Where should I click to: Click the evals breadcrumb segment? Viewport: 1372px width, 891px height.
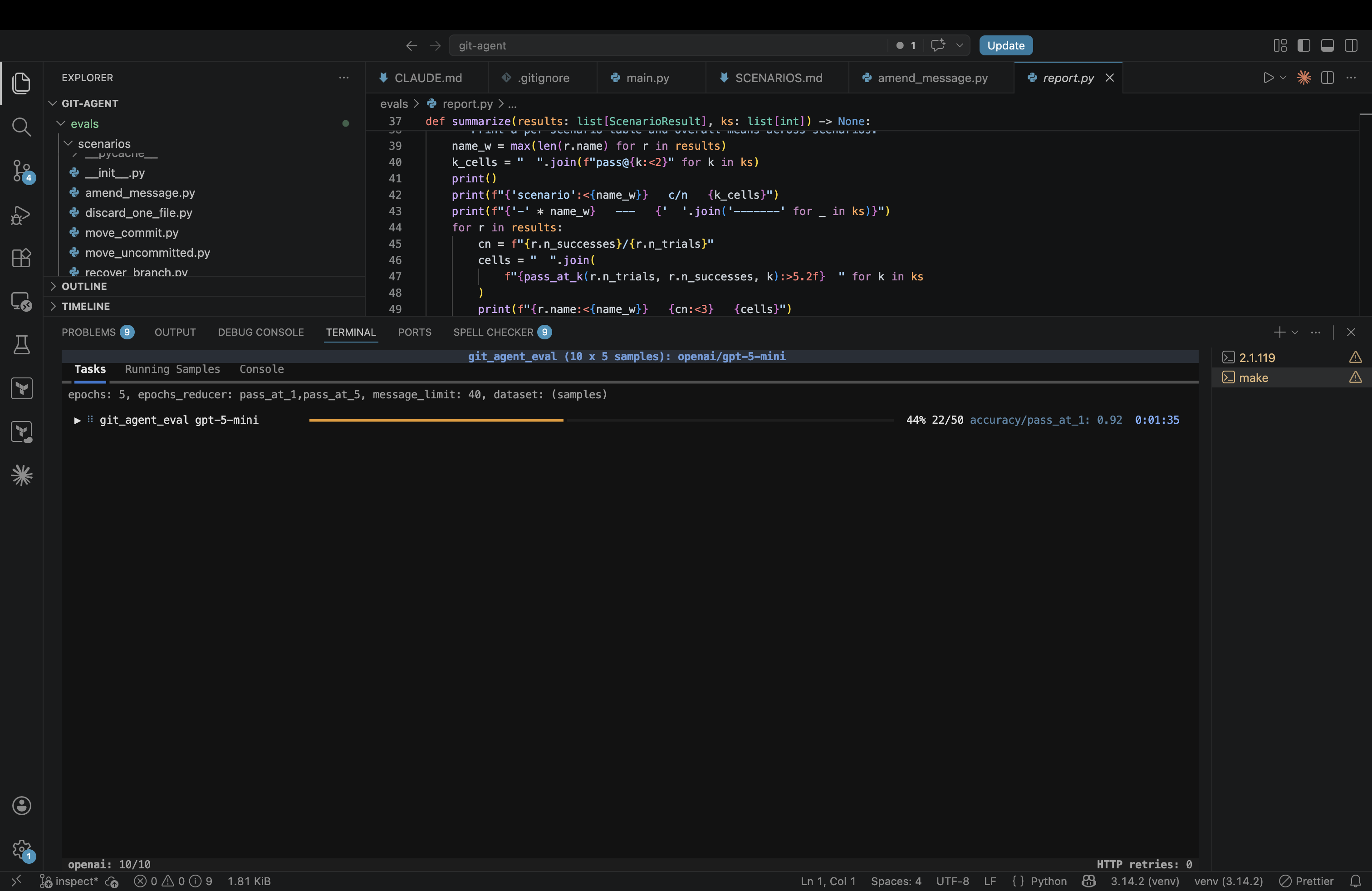394,104
